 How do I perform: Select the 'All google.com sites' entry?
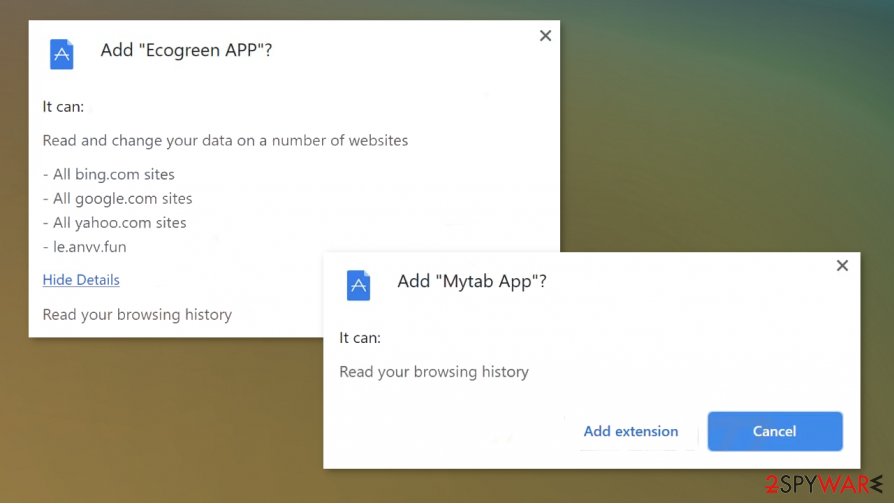tap(117, 198)
